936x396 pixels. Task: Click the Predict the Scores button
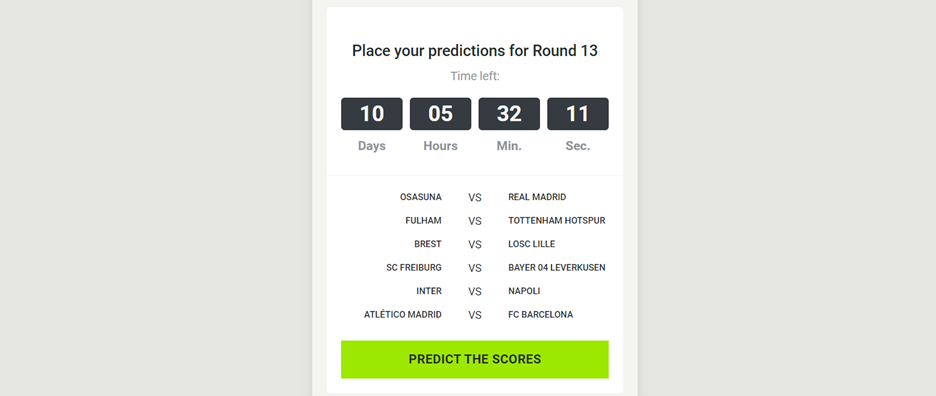[475, 359]
